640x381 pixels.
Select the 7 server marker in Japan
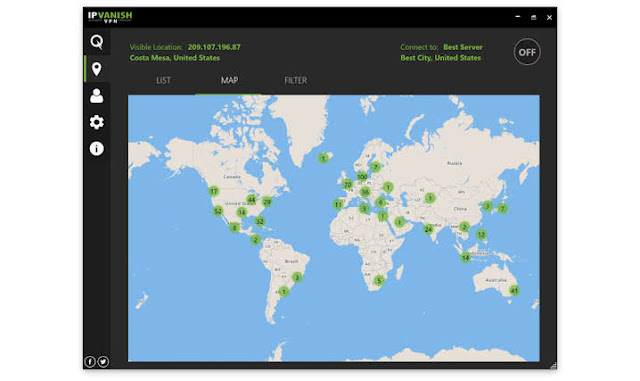[x=502, y=209]
